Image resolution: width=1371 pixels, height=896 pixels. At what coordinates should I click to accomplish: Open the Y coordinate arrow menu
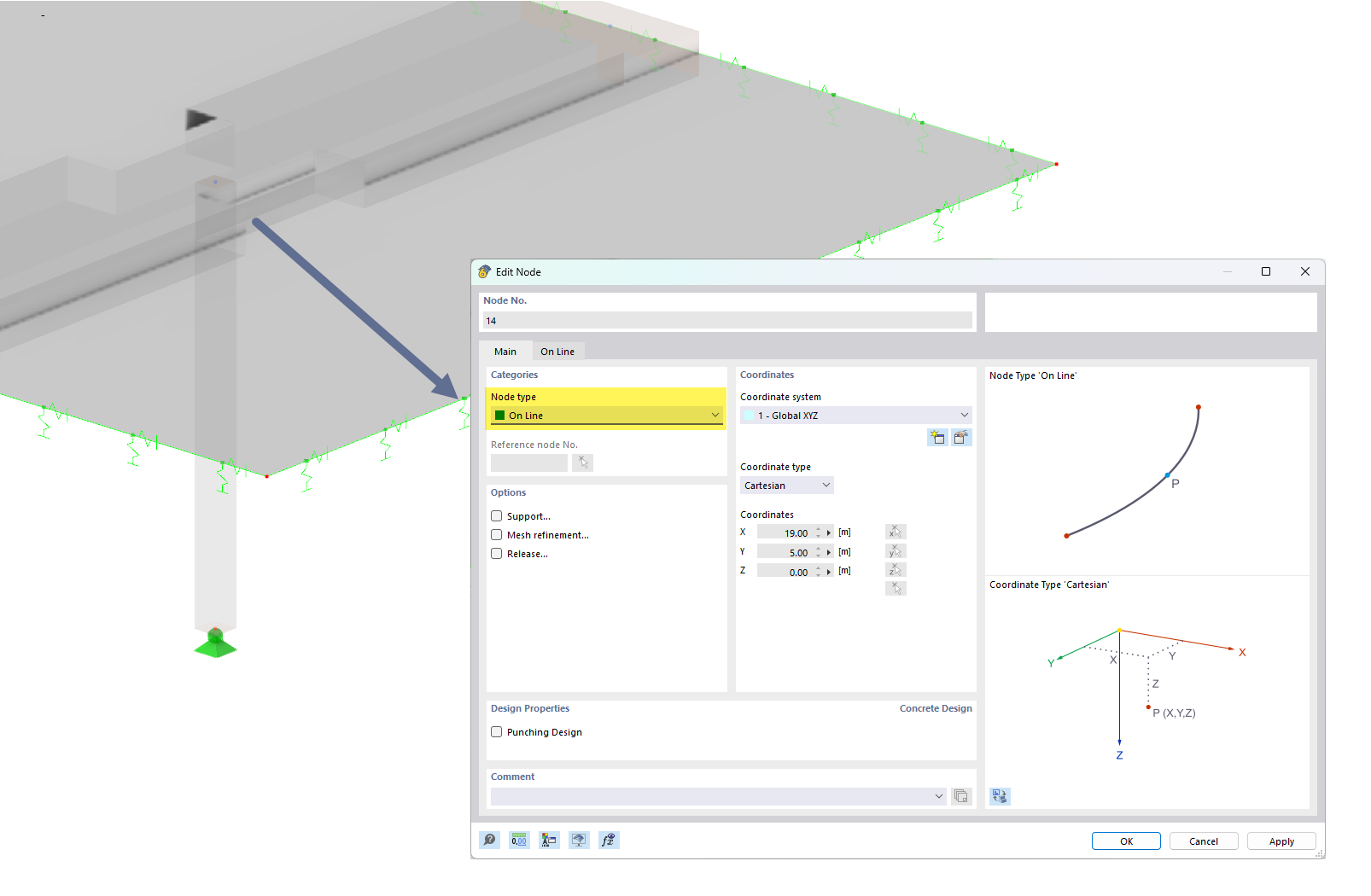829,553
